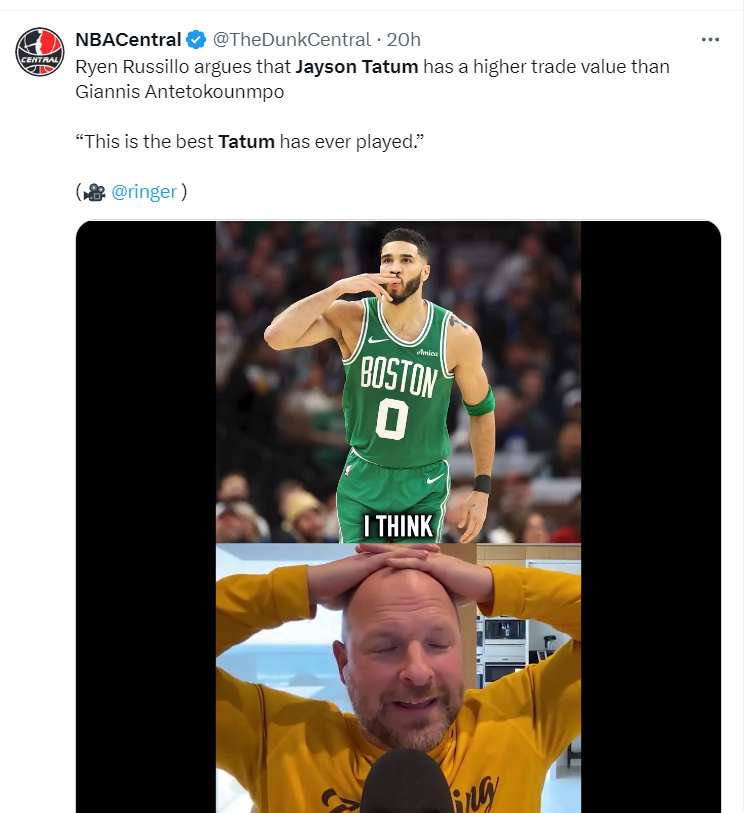Image resolution: width=748 pixels, height=813 pixels.
Task: Open the three-dot more options menu
Action: [x=710, y=40]
